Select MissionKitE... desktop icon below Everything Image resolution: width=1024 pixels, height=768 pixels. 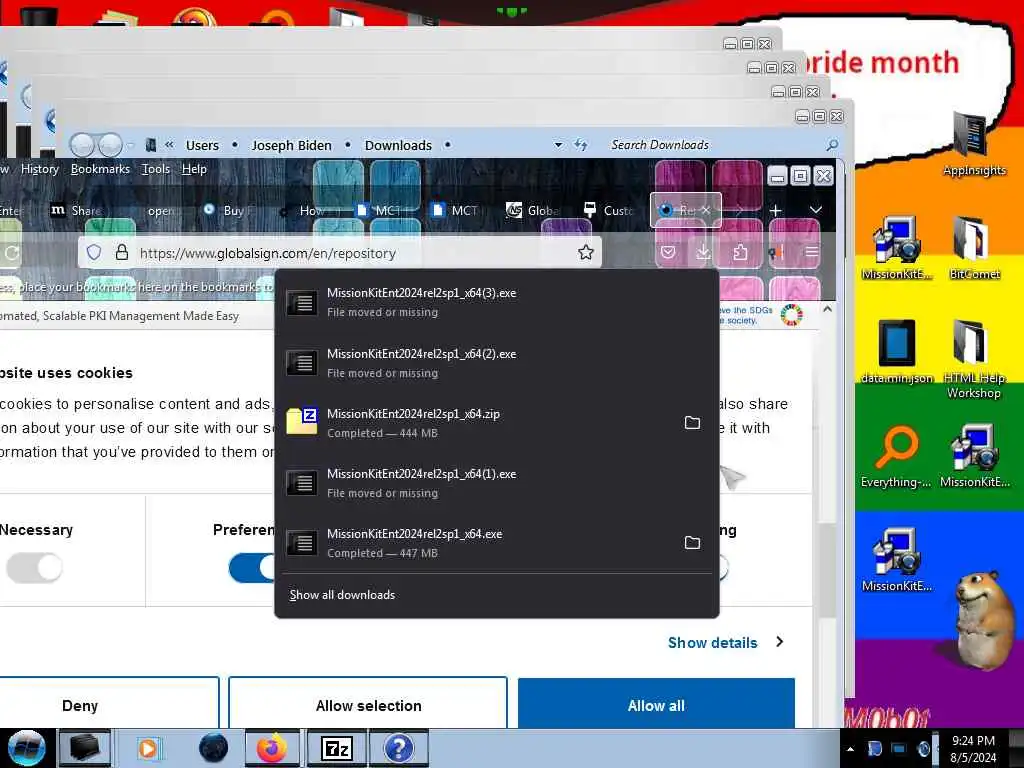click(x=897, y=560)
